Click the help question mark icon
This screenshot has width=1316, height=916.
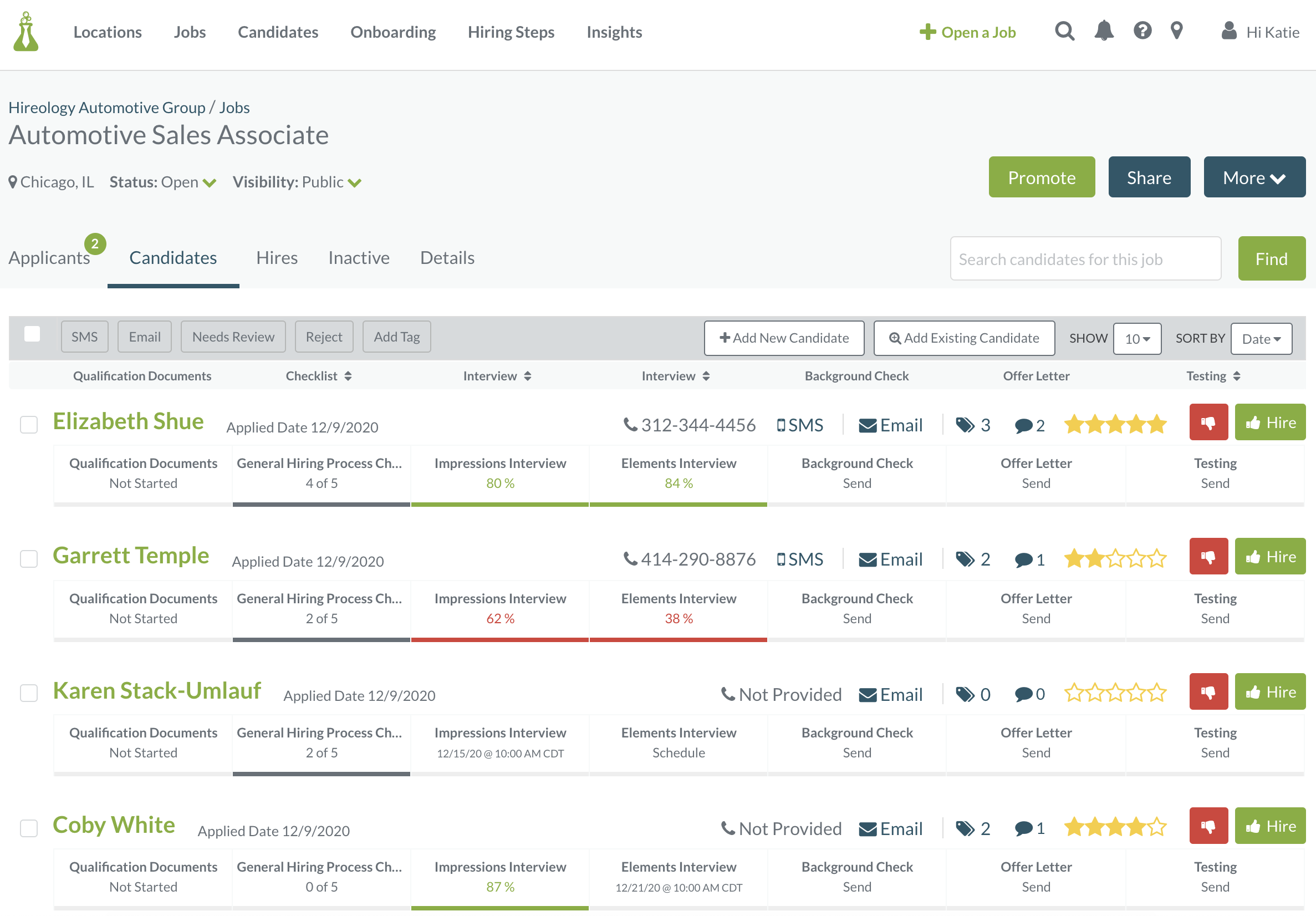[1142, 31]
